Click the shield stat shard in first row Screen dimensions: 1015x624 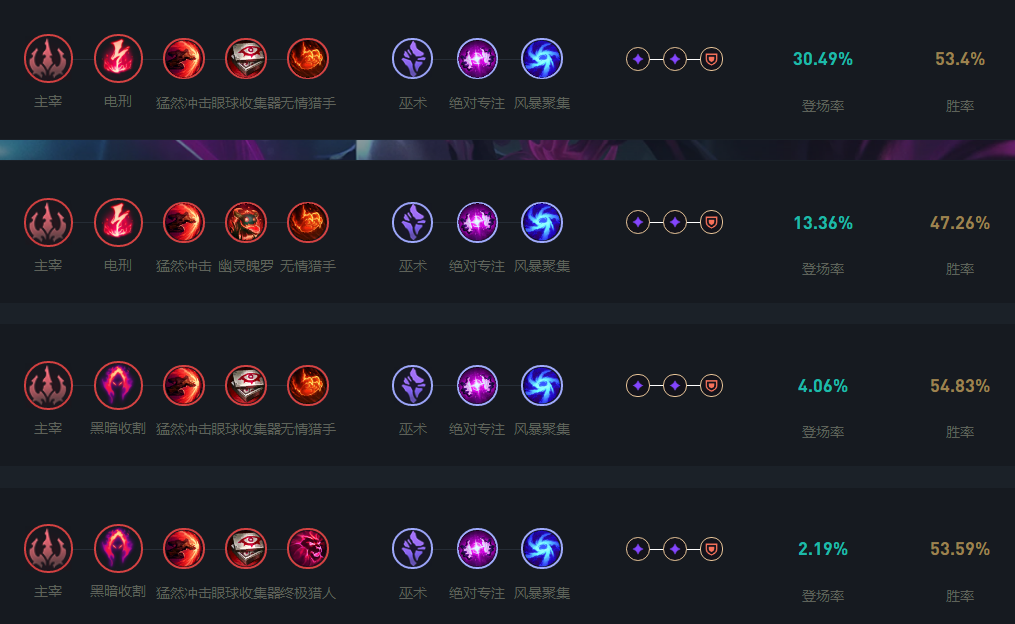tap(711, 60)
